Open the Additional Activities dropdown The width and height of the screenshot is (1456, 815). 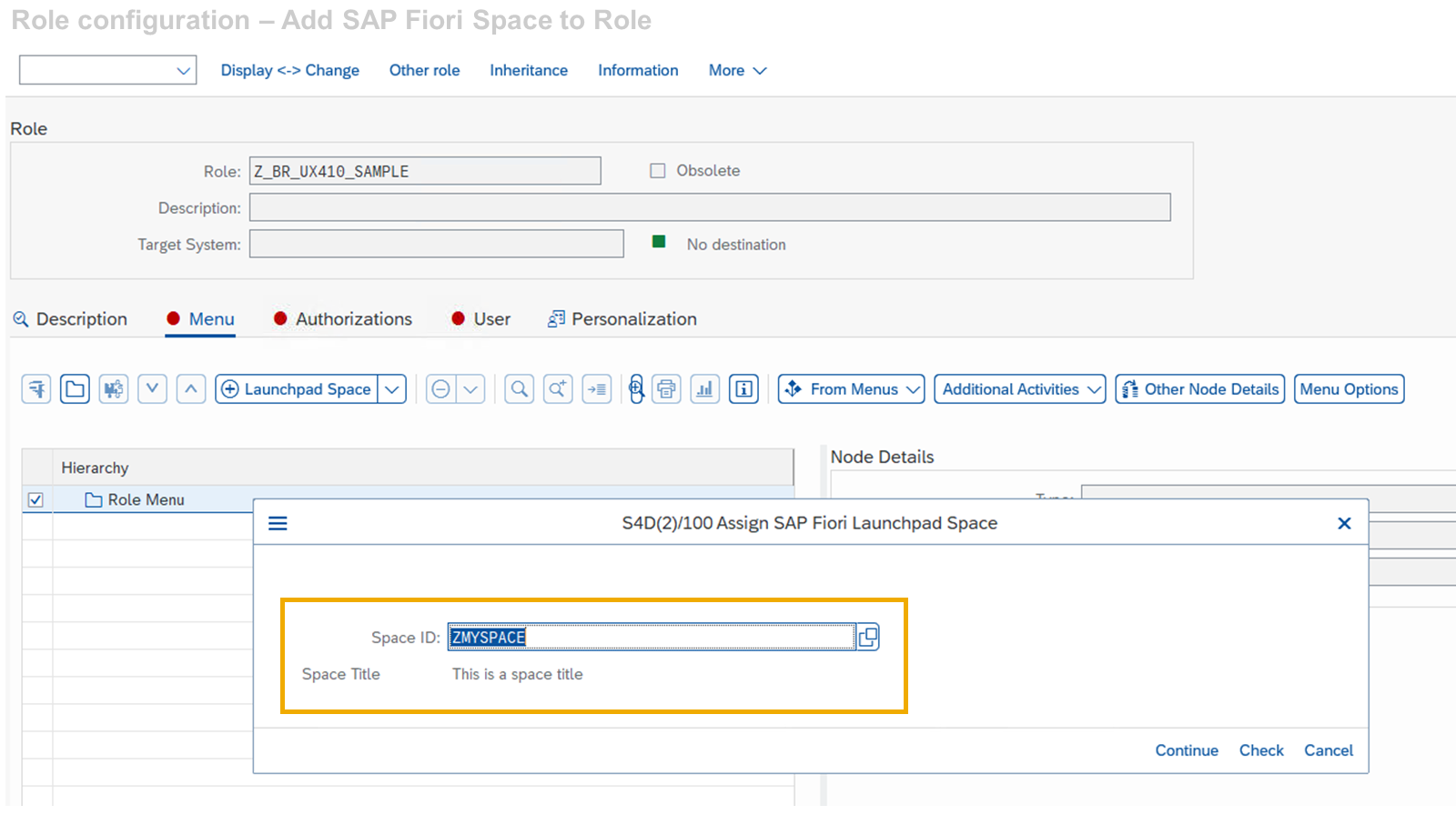[1020, 389]
